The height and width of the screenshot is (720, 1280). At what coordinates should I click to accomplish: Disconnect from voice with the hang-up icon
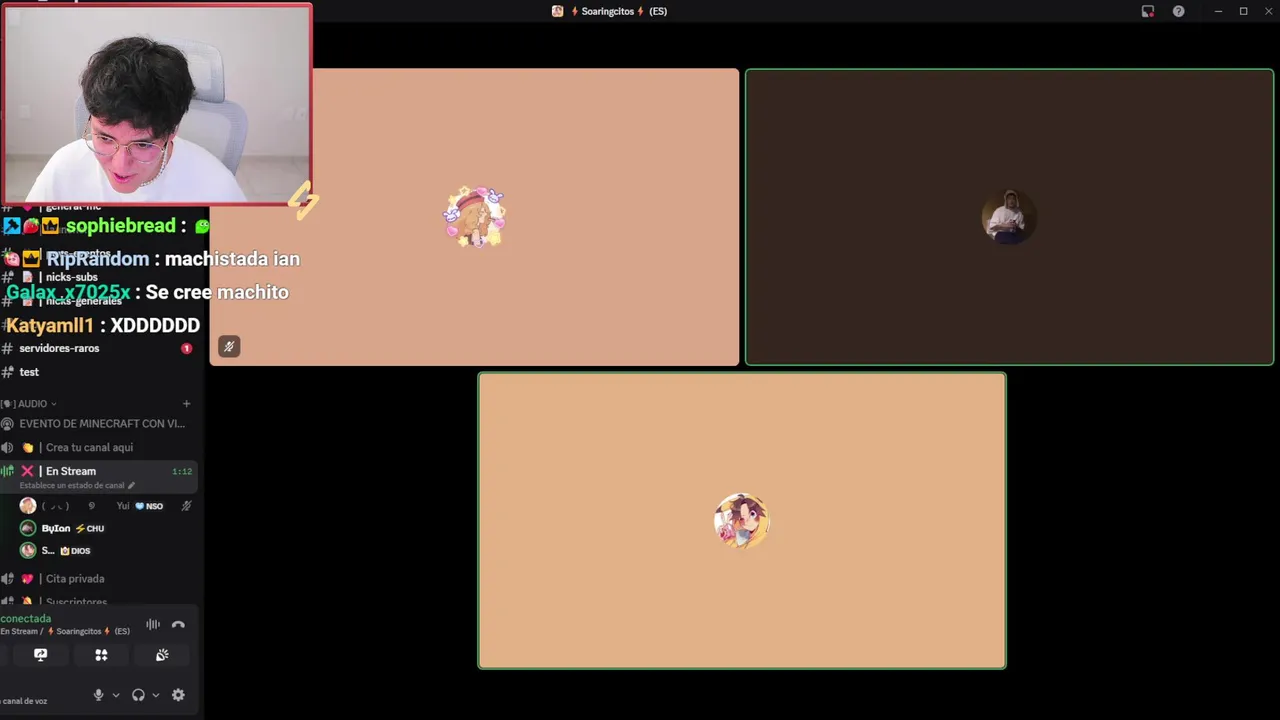[178, 625]
